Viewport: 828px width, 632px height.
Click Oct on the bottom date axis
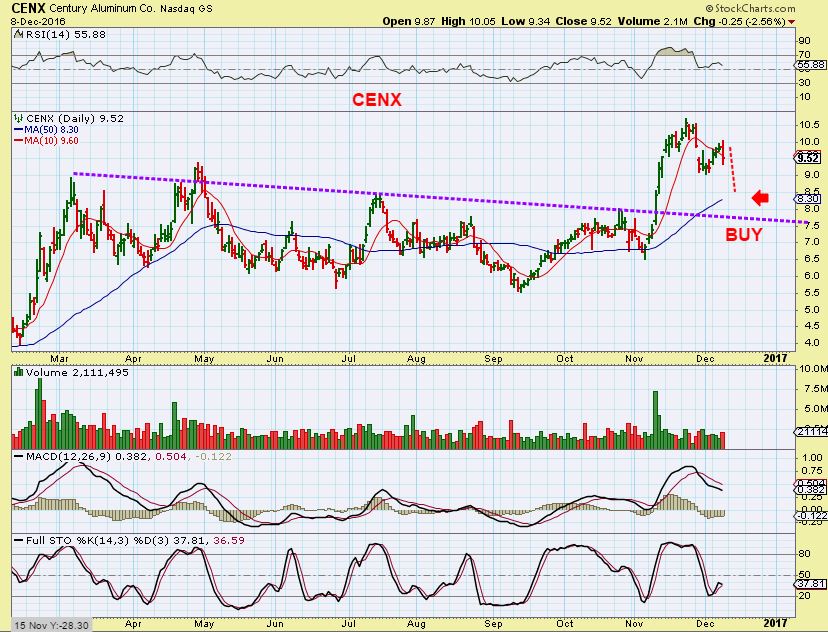coord(564,624)
